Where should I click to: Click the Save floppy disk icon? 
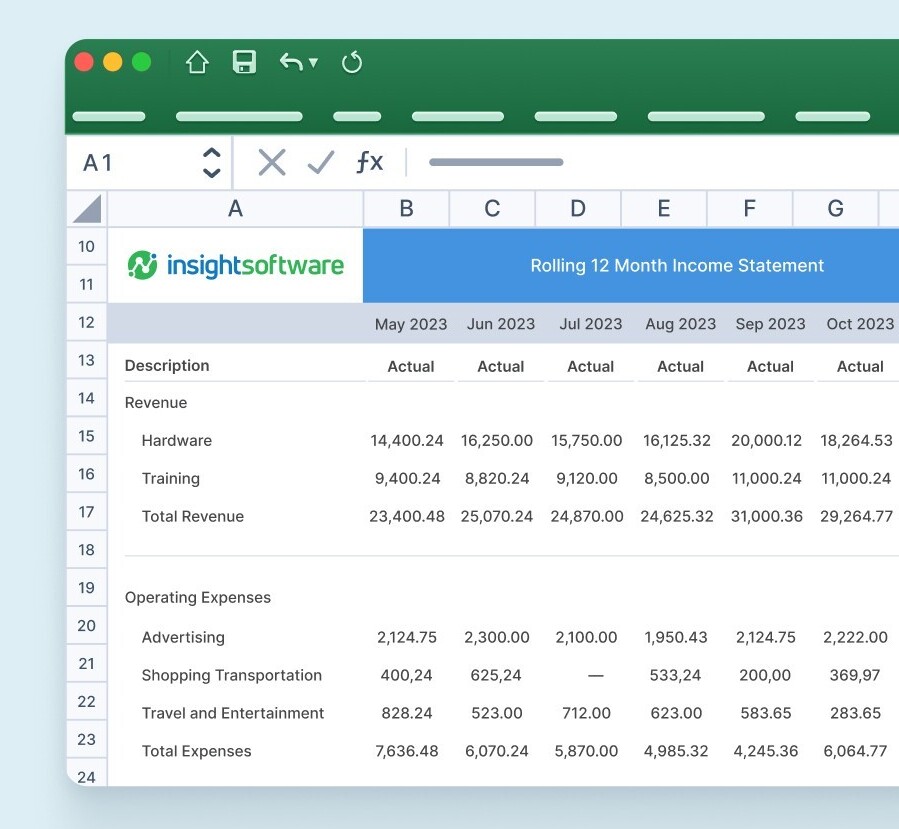pos(244,63)
